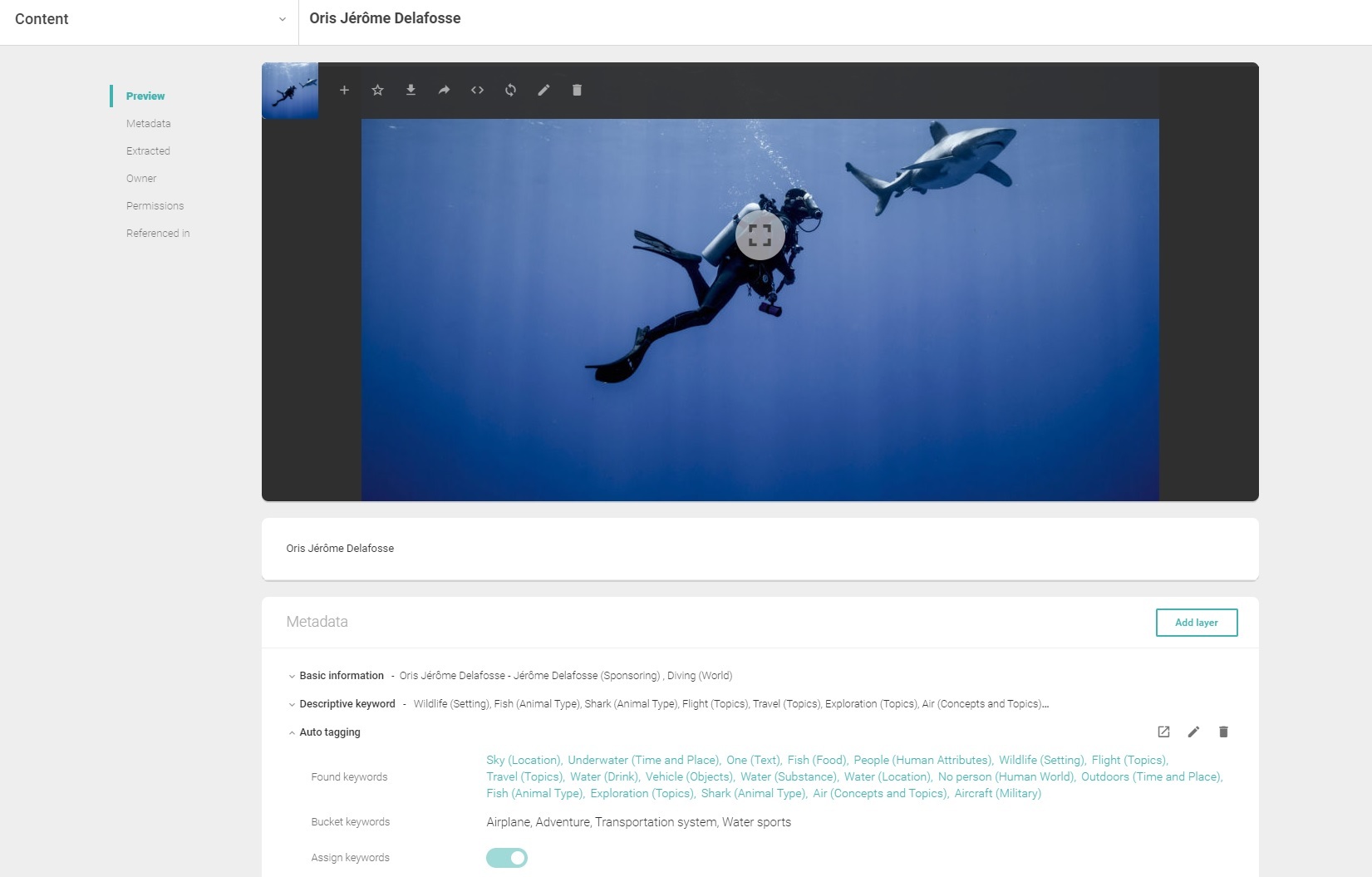The image size is (1372, 877).
Task: Click the Vehicle (Objects) keyword link
Action: point(690,776)
